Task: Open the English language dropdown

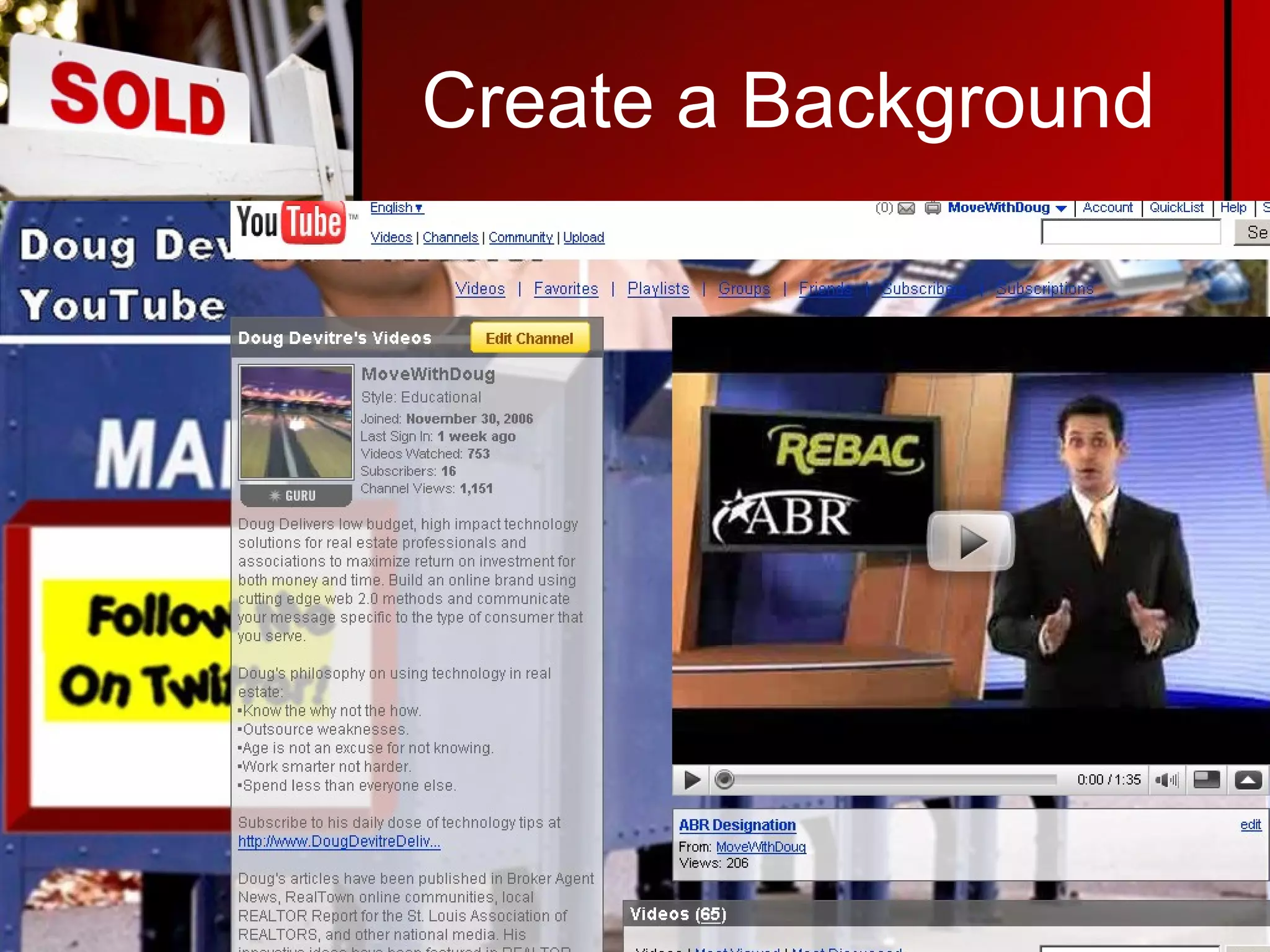Action: 396,208
